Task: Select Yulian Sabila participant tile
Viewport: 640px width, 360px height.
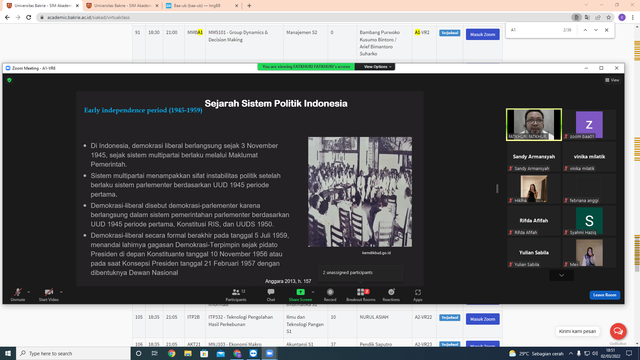Action: coord(533,253)
